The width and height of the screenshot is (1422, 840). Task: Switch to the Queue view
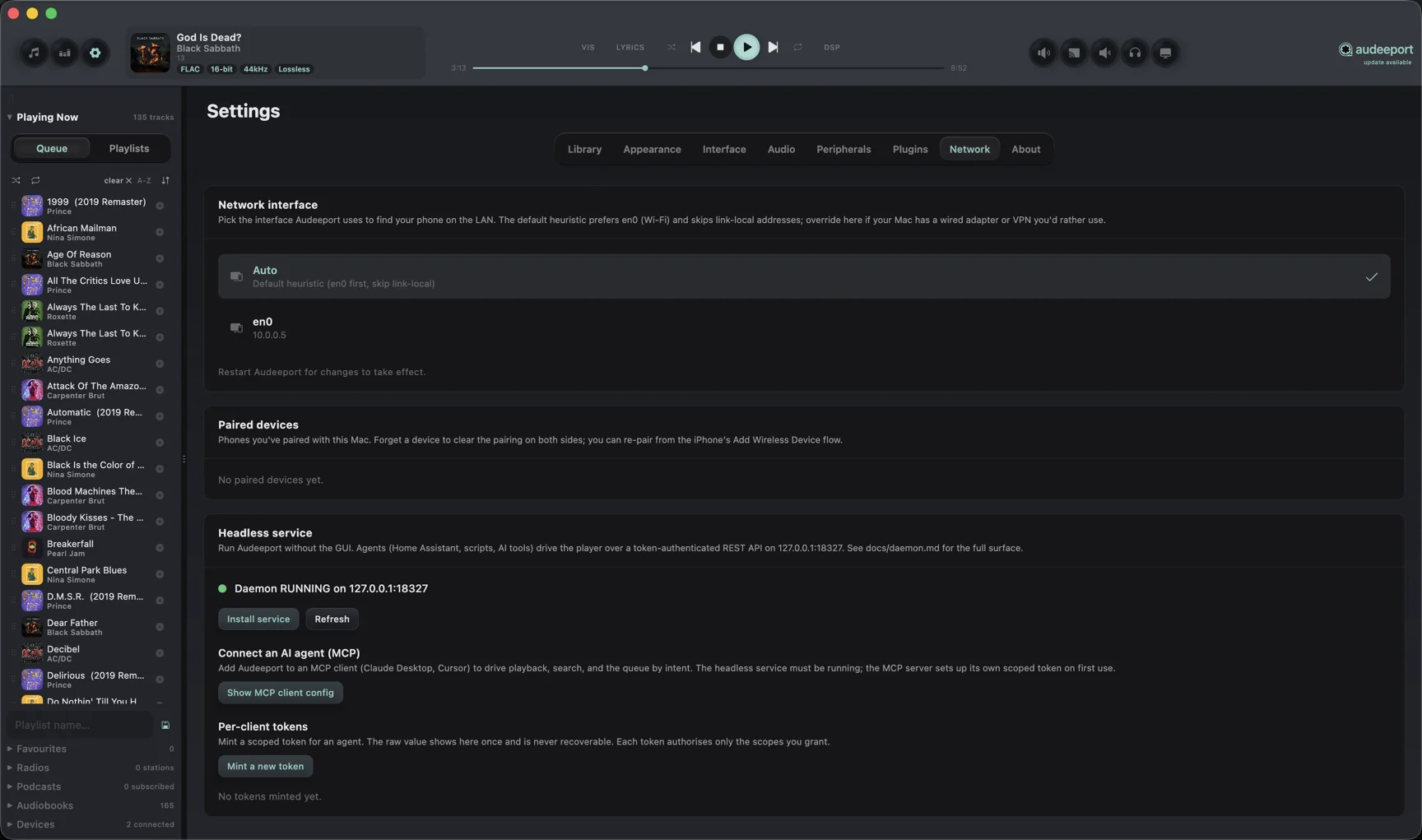52,148
